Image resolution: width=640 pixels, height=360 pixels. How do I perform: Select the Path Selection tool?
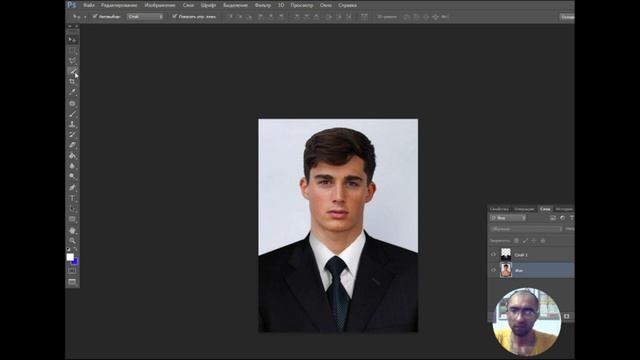(72, 209)
